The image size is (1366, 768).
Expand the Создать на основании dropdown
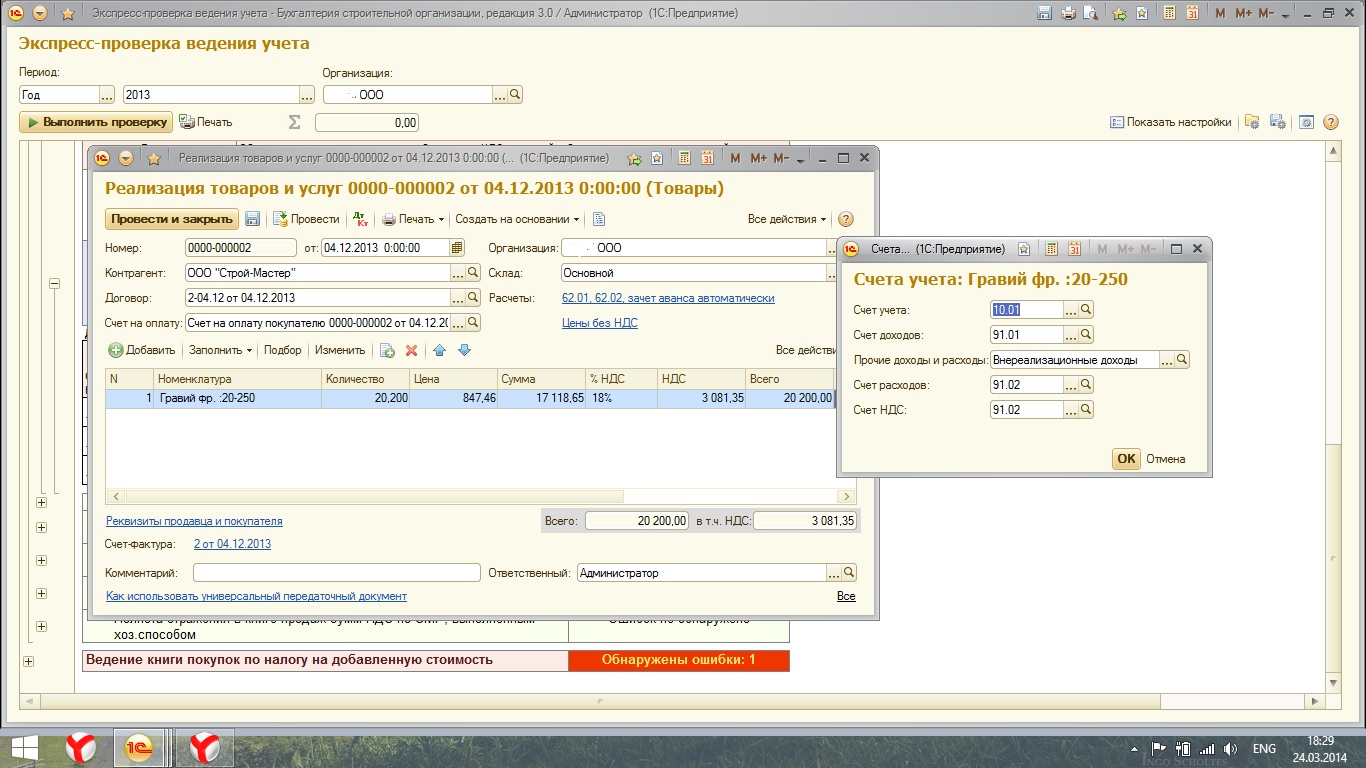(x=517, y=219)
